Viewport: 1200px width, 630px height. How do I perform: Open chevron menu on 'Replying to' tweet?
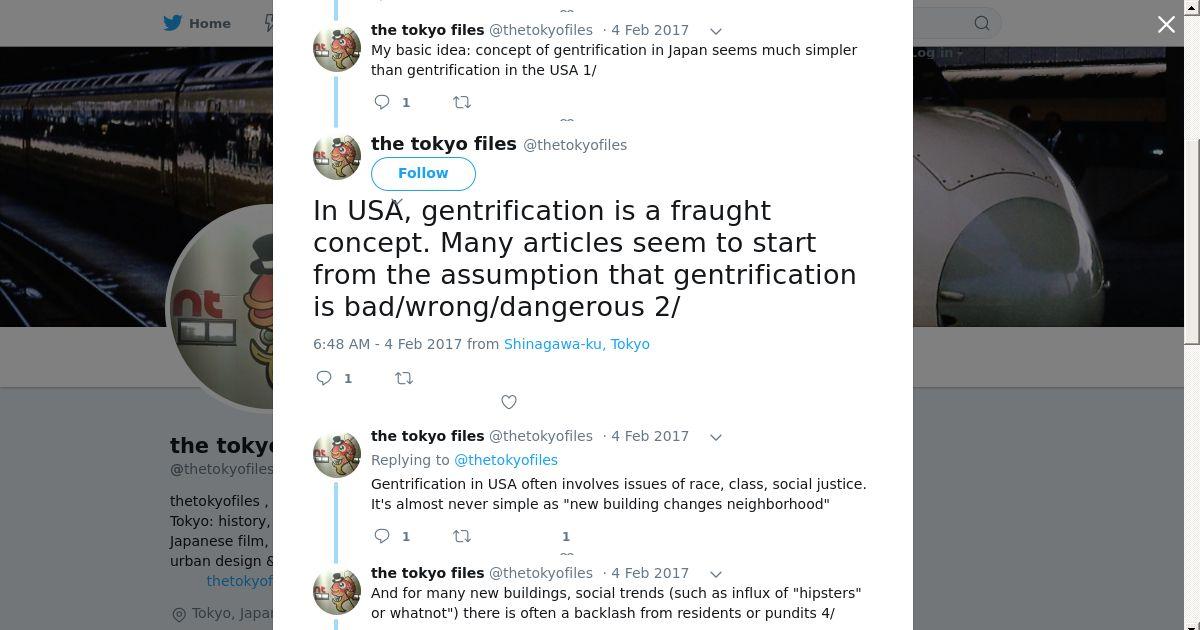(x=716, y=437)
